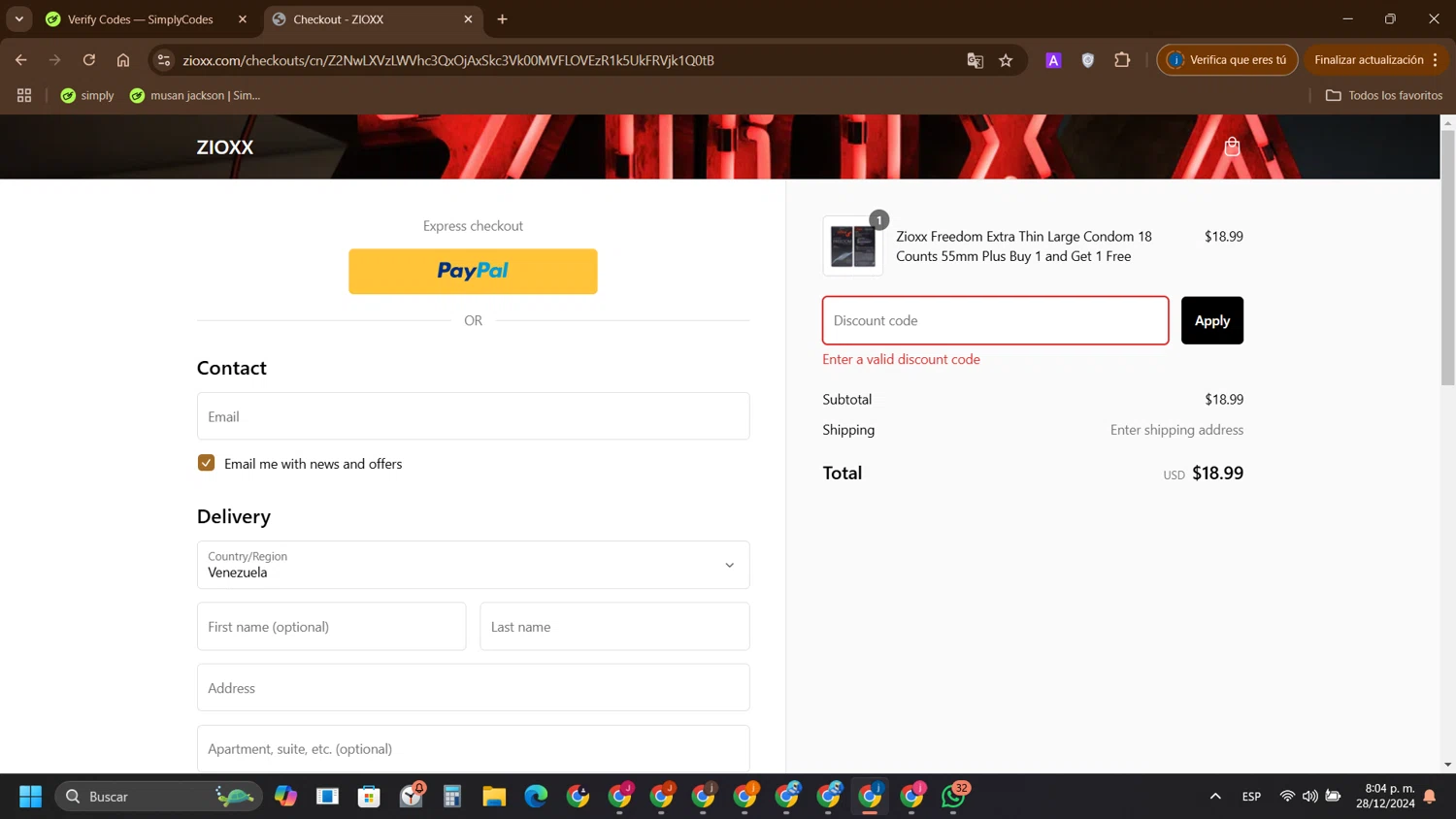Open the translate page icon
Viewport: 1456px width, 819px height.
975,60
